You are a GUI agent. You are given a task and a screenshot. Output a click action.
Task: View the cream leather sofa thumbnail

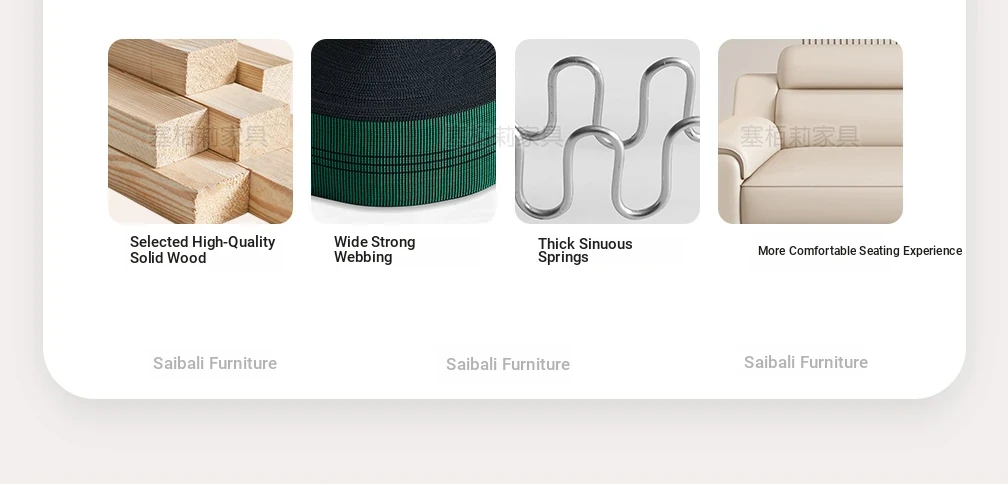tap(811, 131)
